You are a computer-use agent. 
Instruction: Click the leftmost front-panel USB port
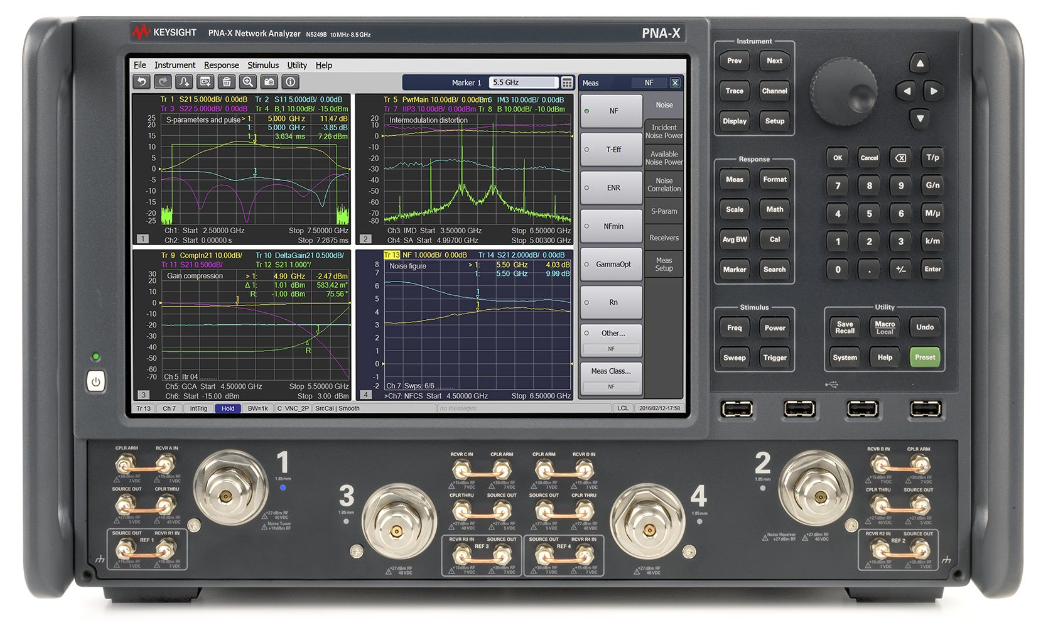pos(737,408)
